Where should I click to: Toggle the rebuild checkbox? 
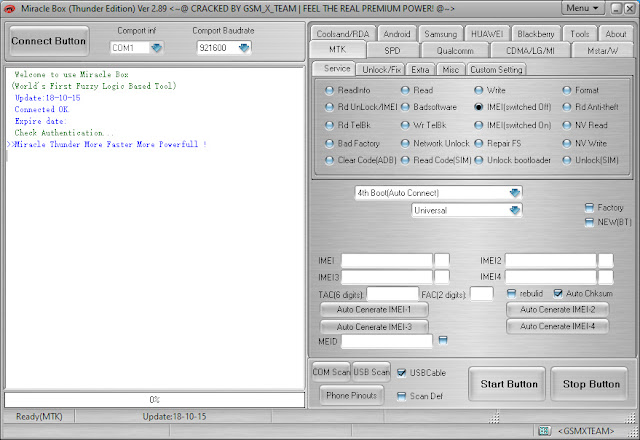coord(511,293)
